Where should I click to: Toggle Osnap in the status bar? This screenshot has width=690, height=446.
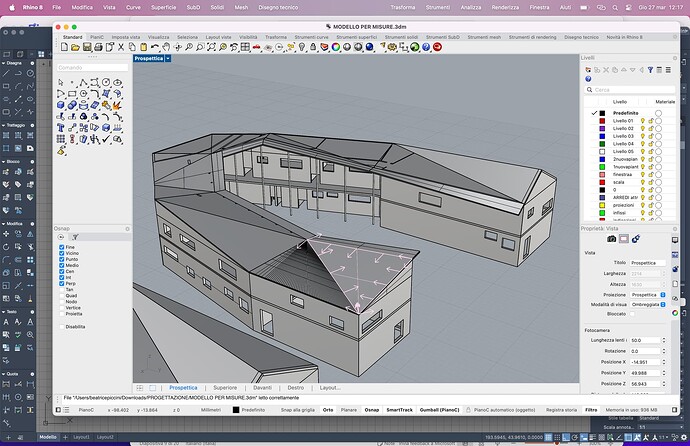[372, 410]
